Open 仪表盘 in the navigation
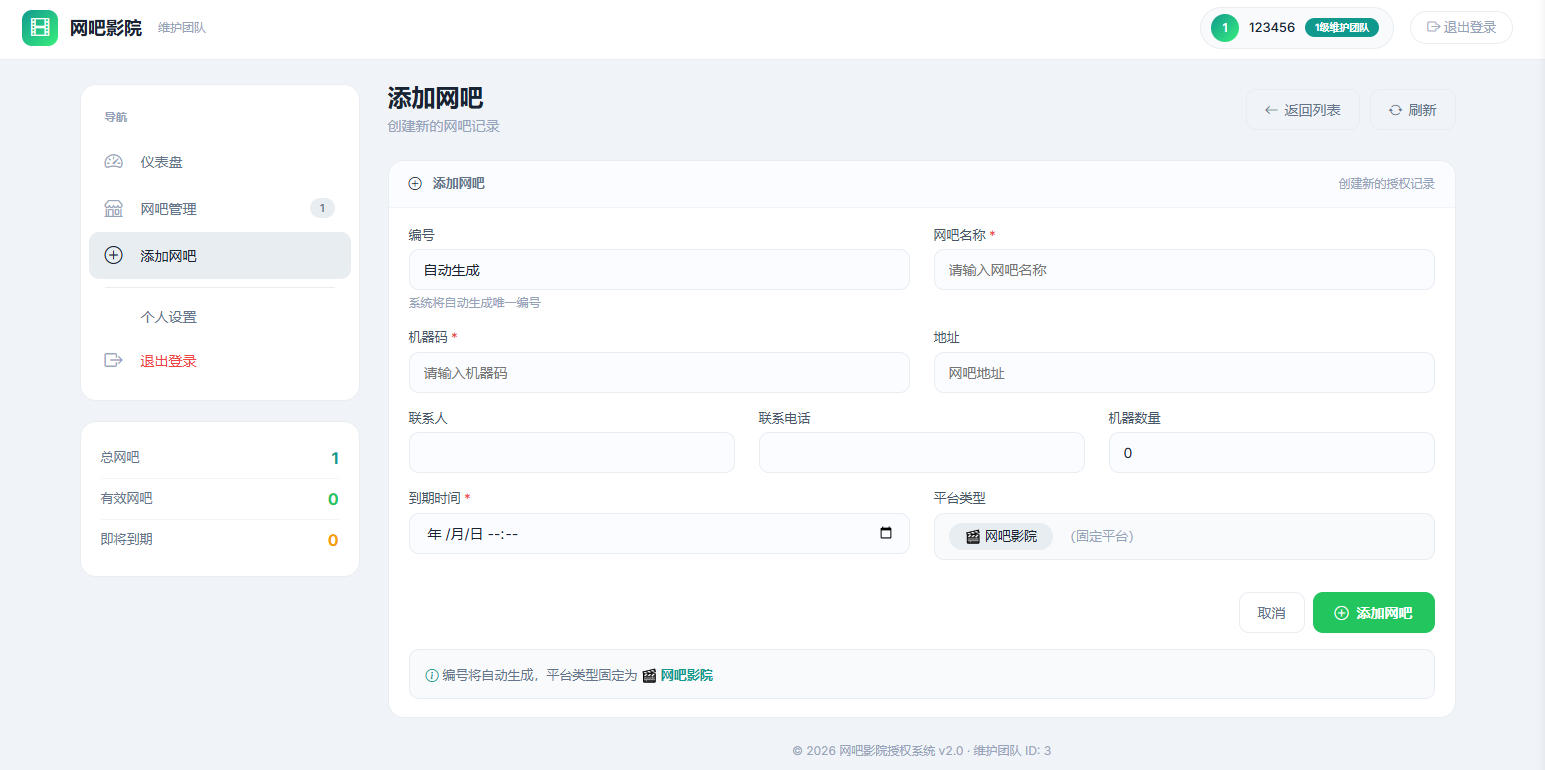The image size is (1545, 770). click(220, 162)
